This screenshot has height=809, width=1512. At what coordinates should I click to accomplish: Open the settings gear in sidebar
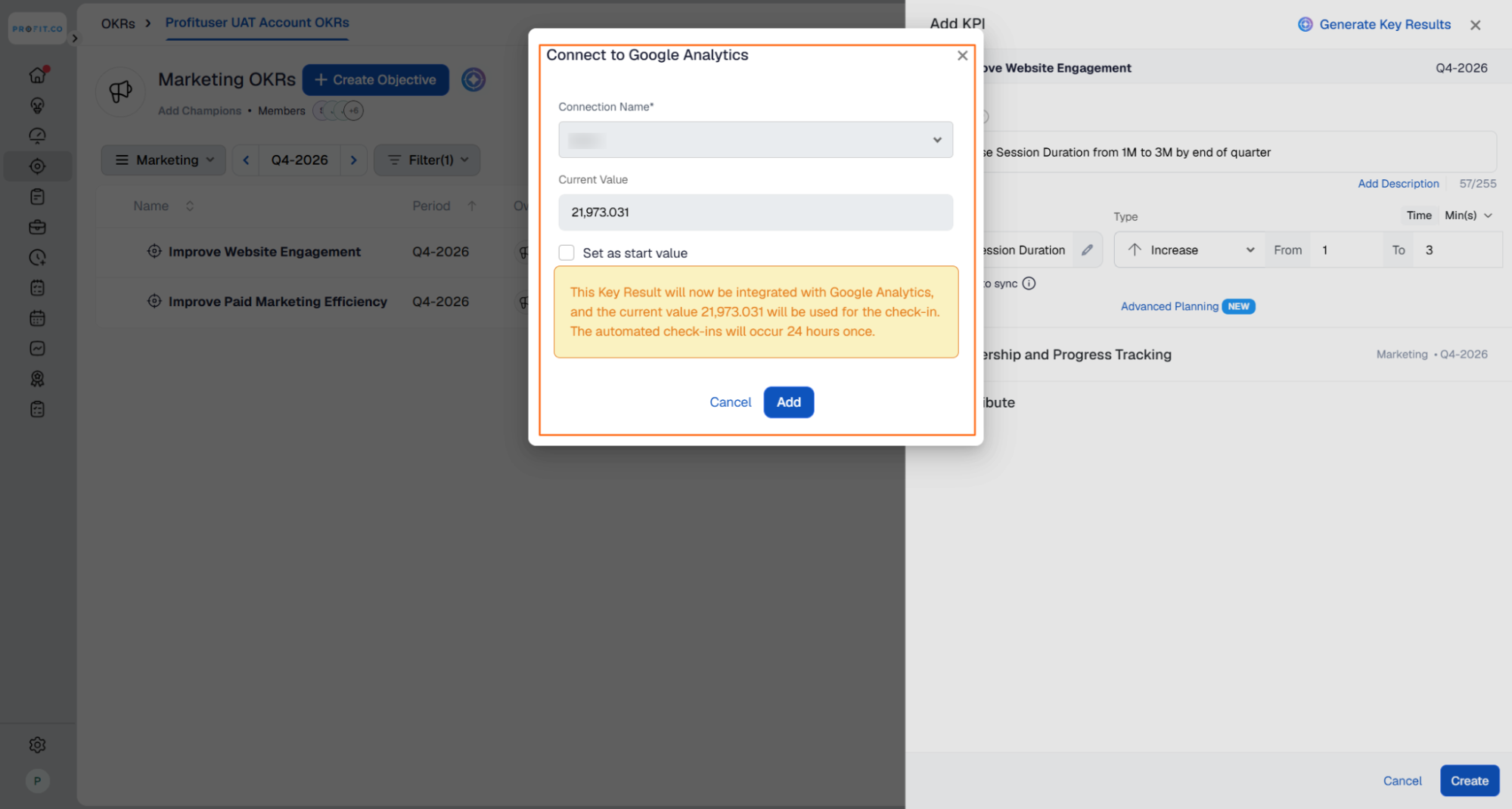[x=38, y=745]
